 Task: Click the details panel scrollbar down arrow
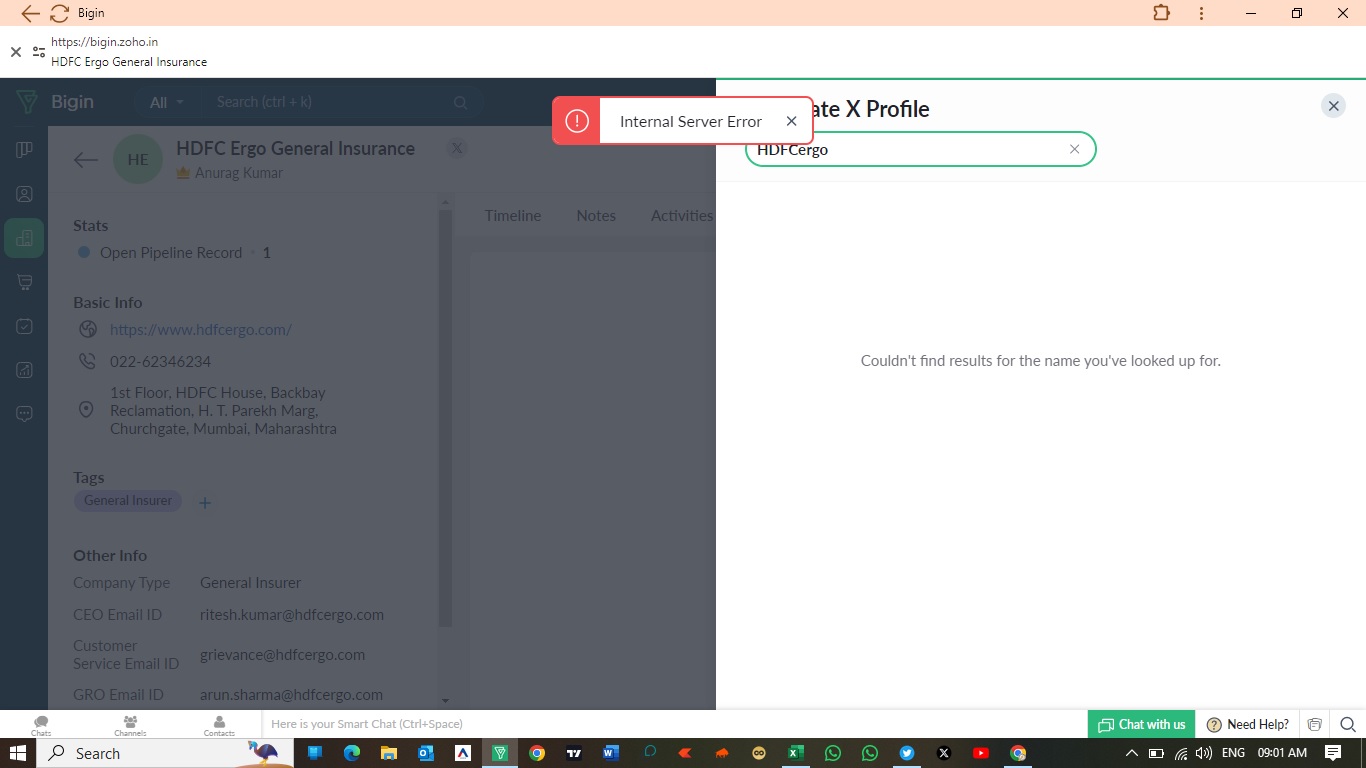(445, 701)
